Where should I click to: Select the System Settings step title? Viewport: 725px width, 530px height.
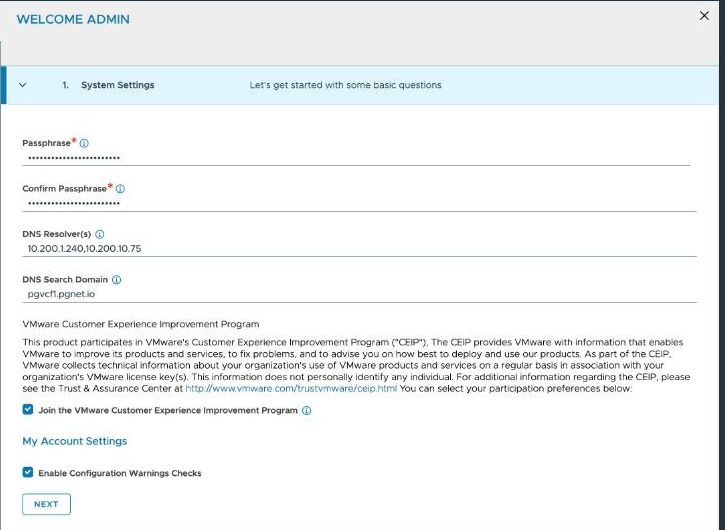click(117, 85)
